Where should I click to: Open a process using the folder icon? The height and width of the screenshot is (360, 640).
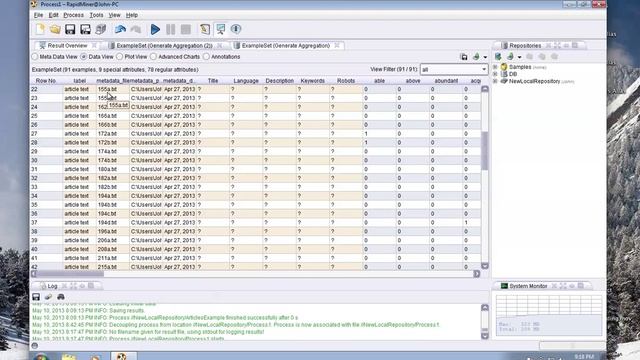[55, 29]
